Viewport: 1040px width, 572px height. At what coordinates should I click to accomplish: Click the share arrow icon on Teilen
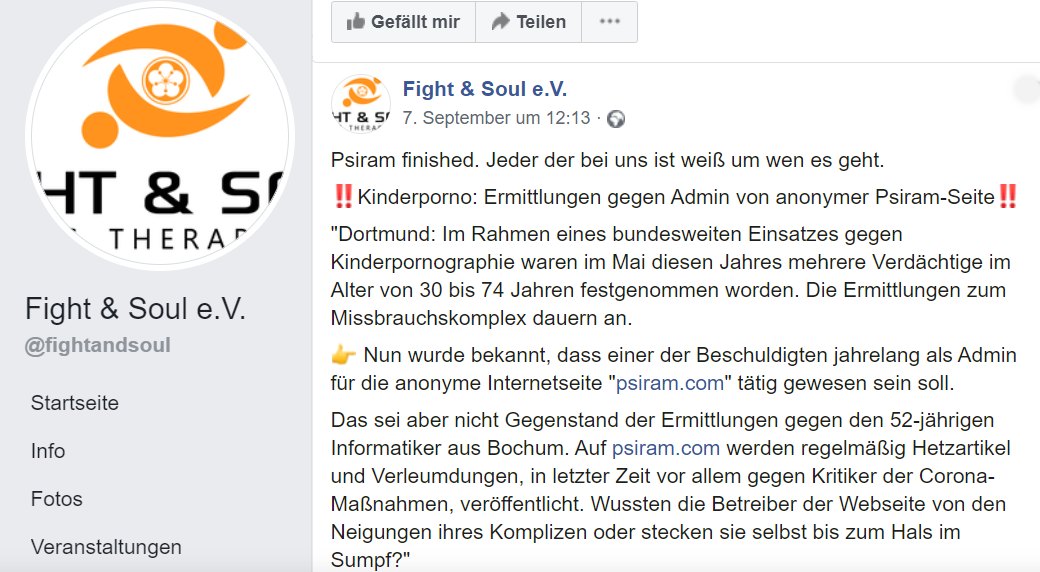[500, 22]
